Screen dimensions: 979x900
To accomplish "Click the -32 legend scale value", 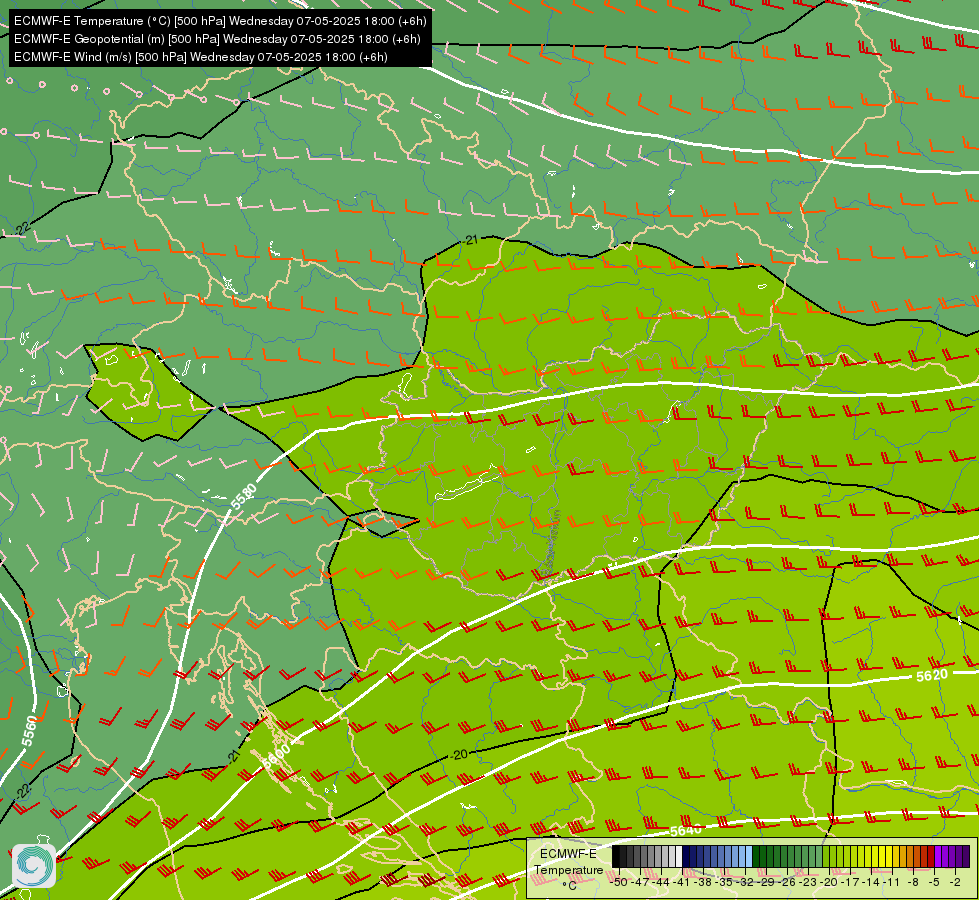I will pos(745,882).
